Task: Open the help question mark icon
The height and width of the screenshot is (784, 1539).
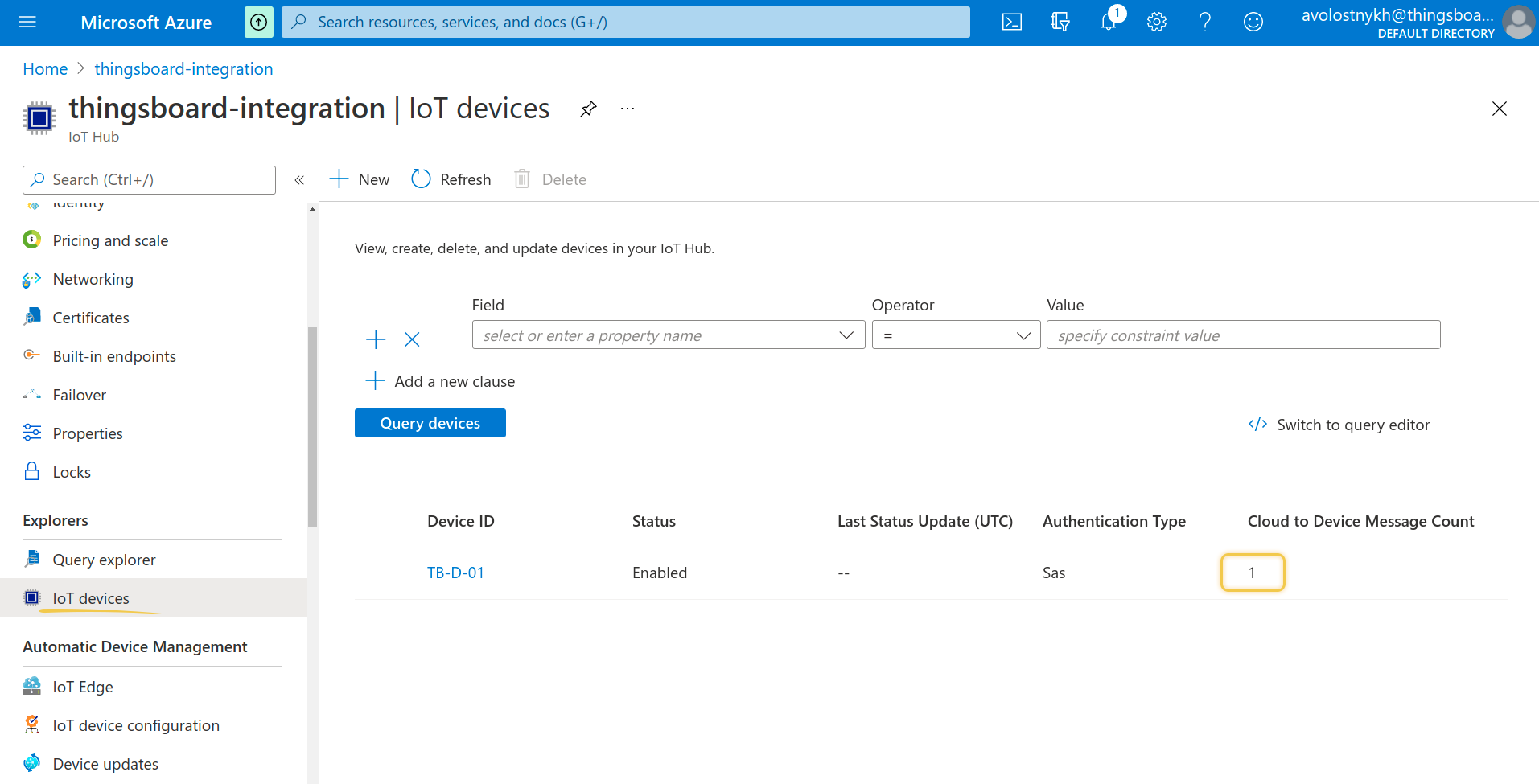Action: pos(1205,23)
